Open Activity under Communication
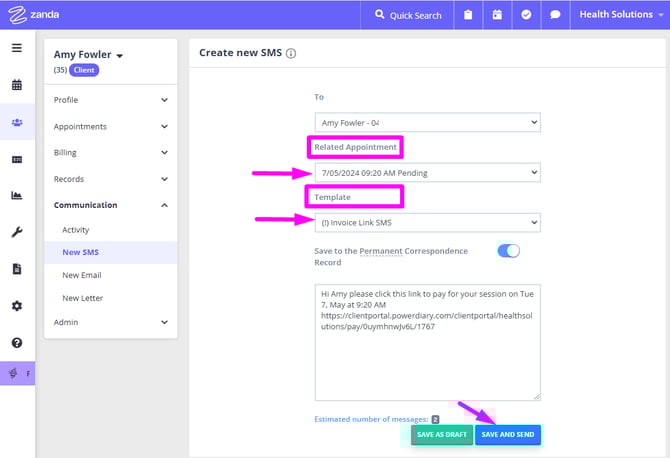The height and width of the screenshot is (458, 670). coord(76,230)
